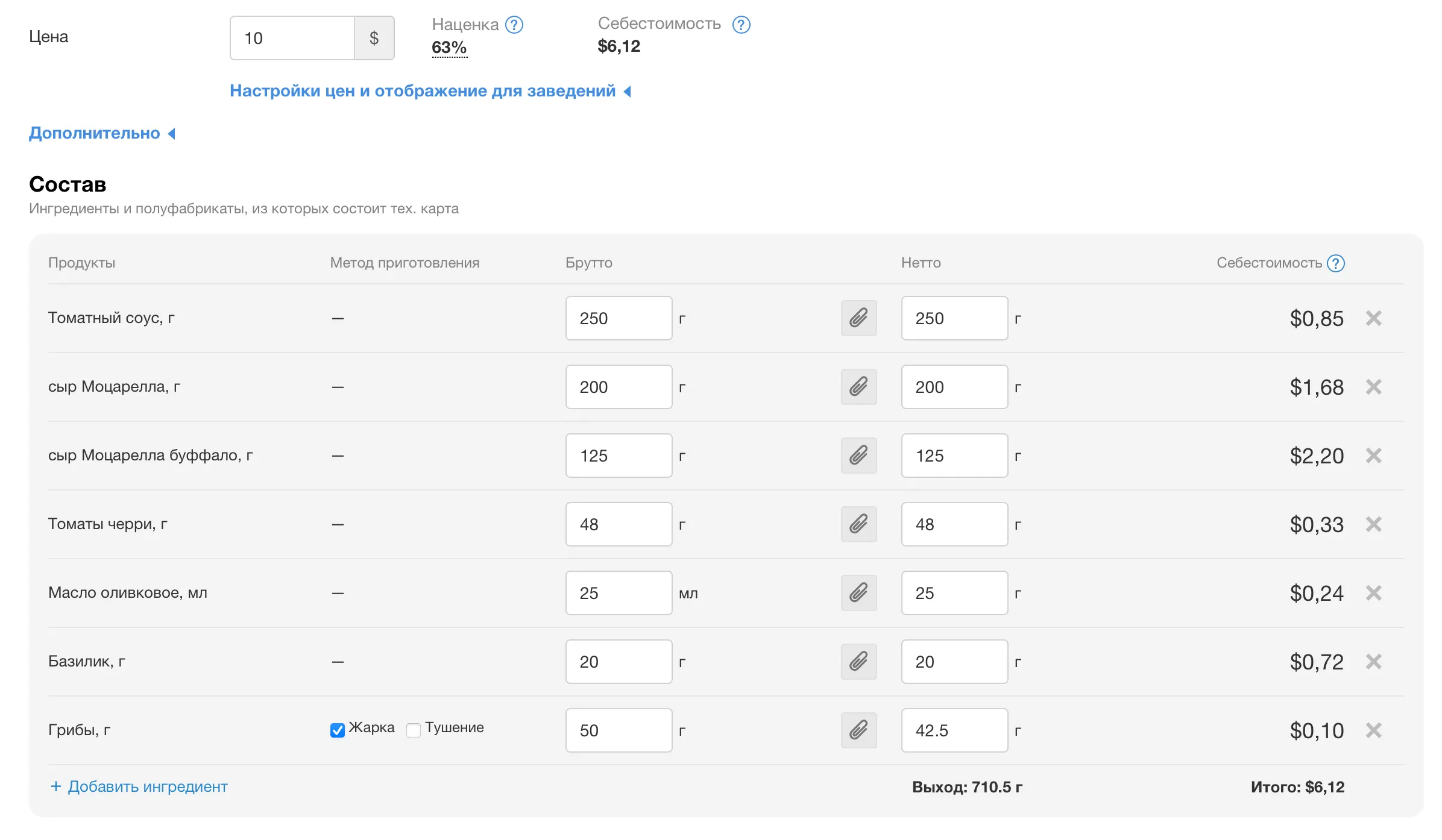Viewport: 1442px width, 840px height.
Task: Click help icon next to Наценка
Action: click(514, 25)
